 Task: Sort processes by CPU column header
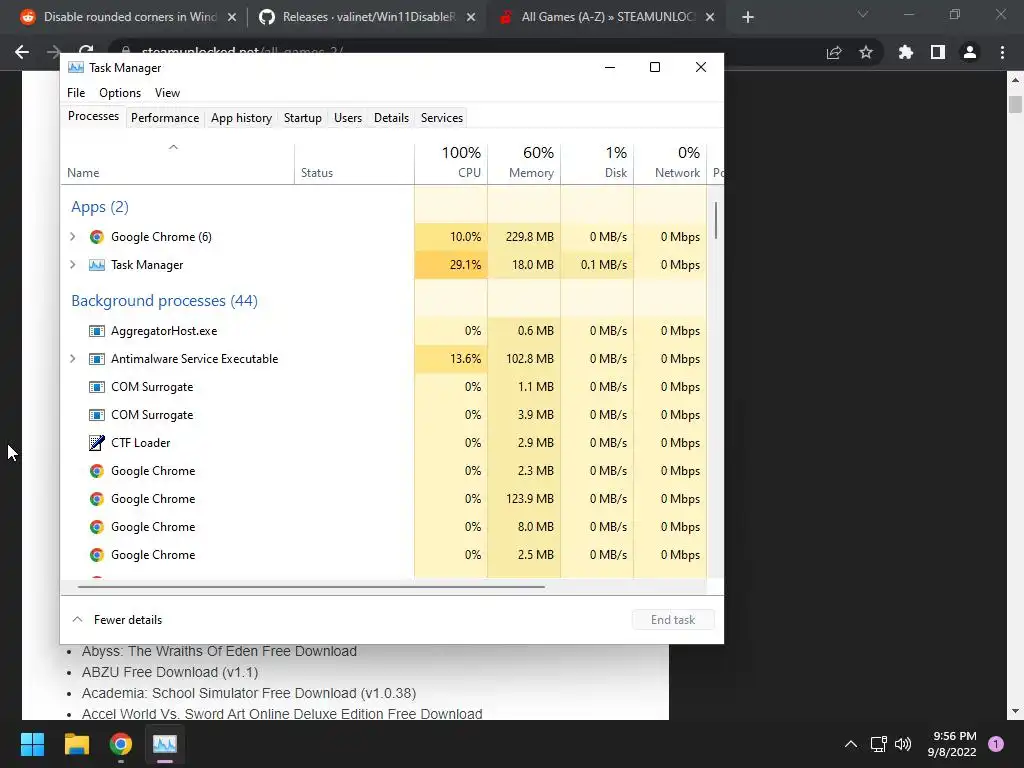pos(451,162)
